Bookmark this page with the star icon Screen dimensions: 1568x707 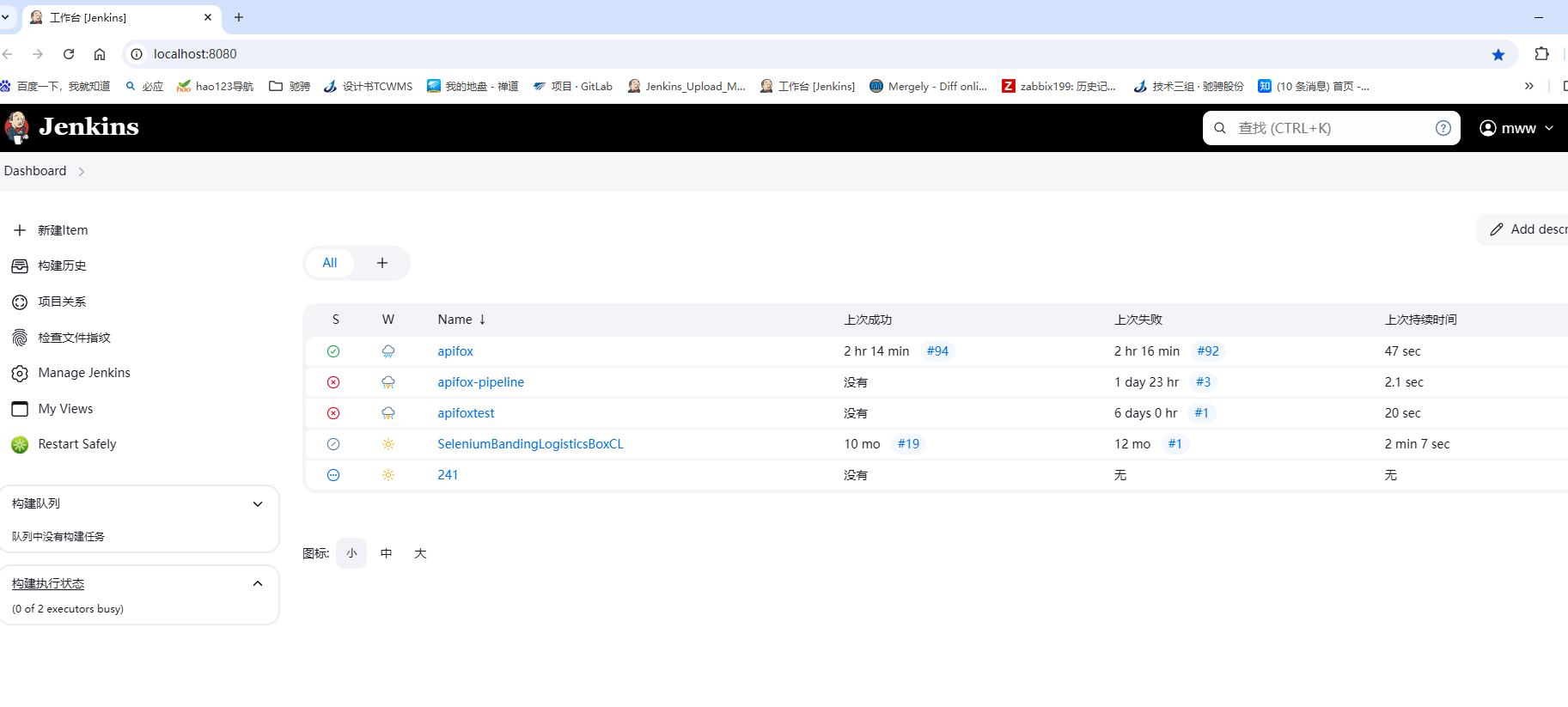pyautogui.click(x=1498, y=54)
